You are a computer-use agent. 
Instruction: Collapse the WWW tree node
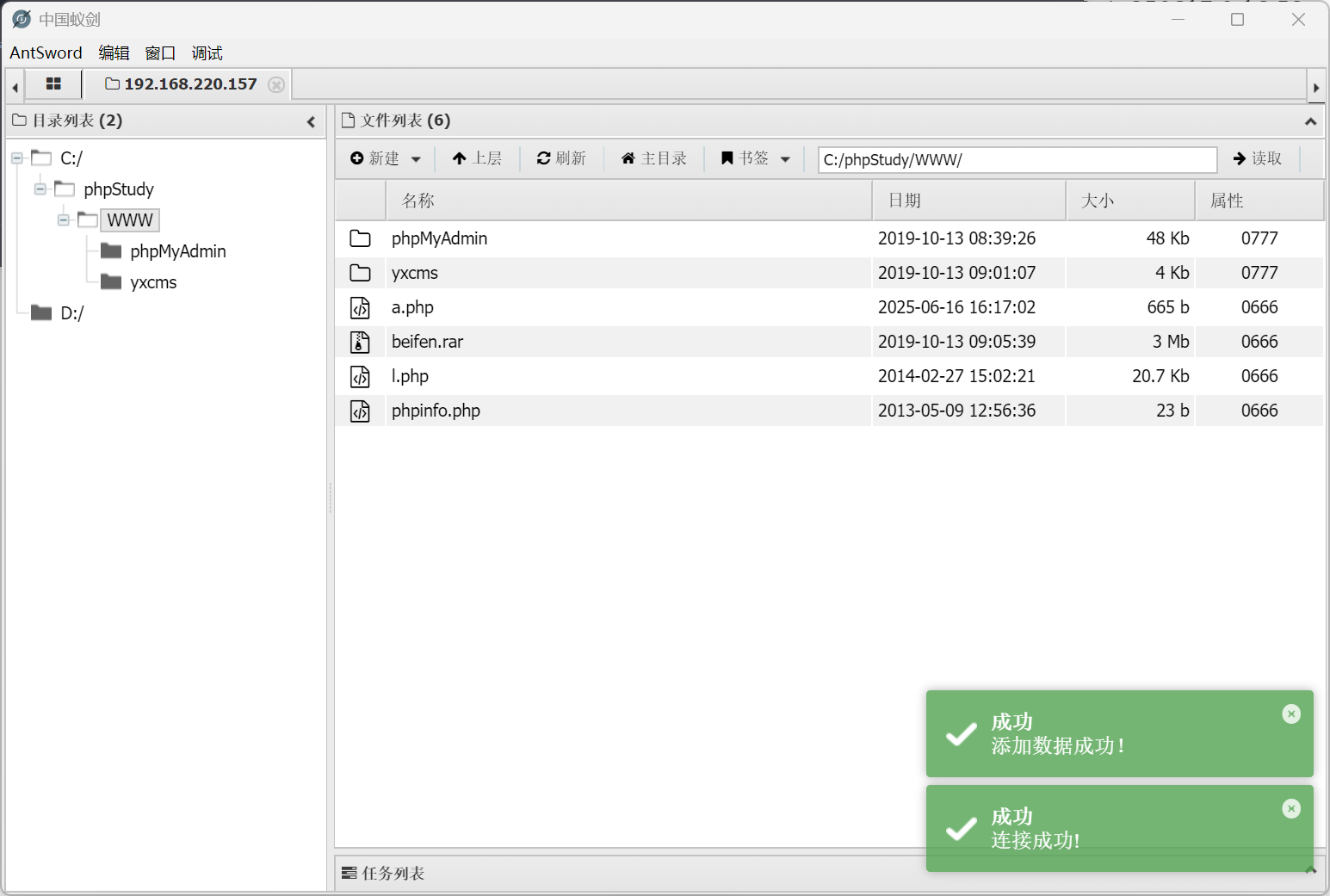coord(63,220)
